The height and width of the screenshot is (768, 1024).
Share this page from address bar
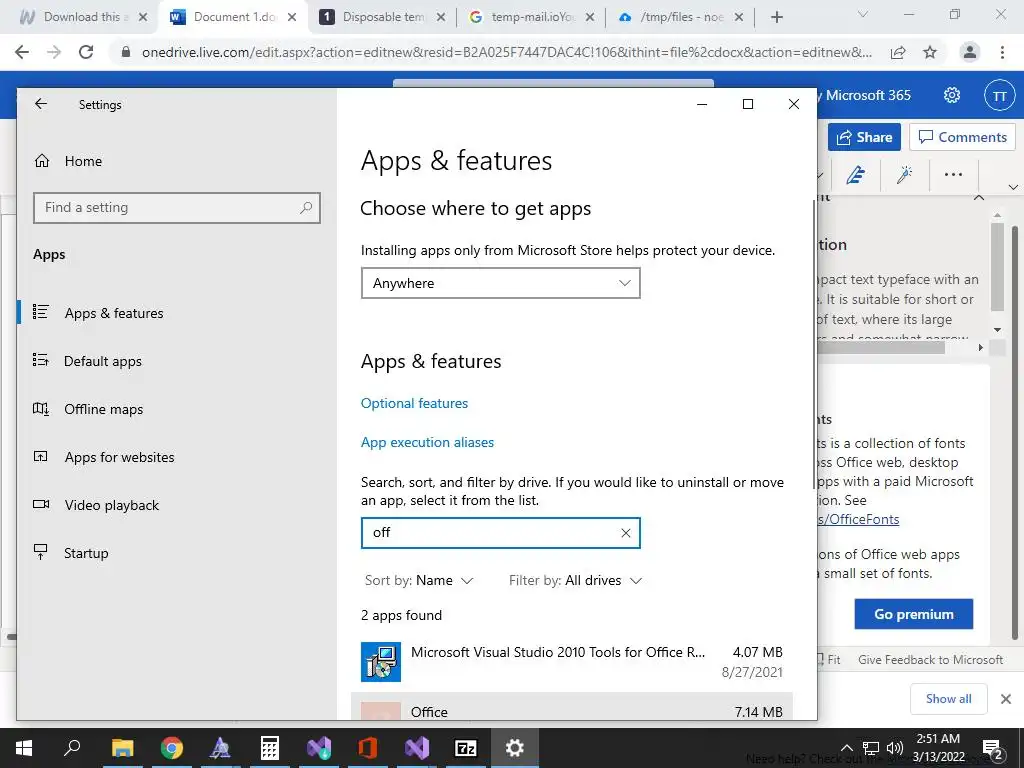898,52
